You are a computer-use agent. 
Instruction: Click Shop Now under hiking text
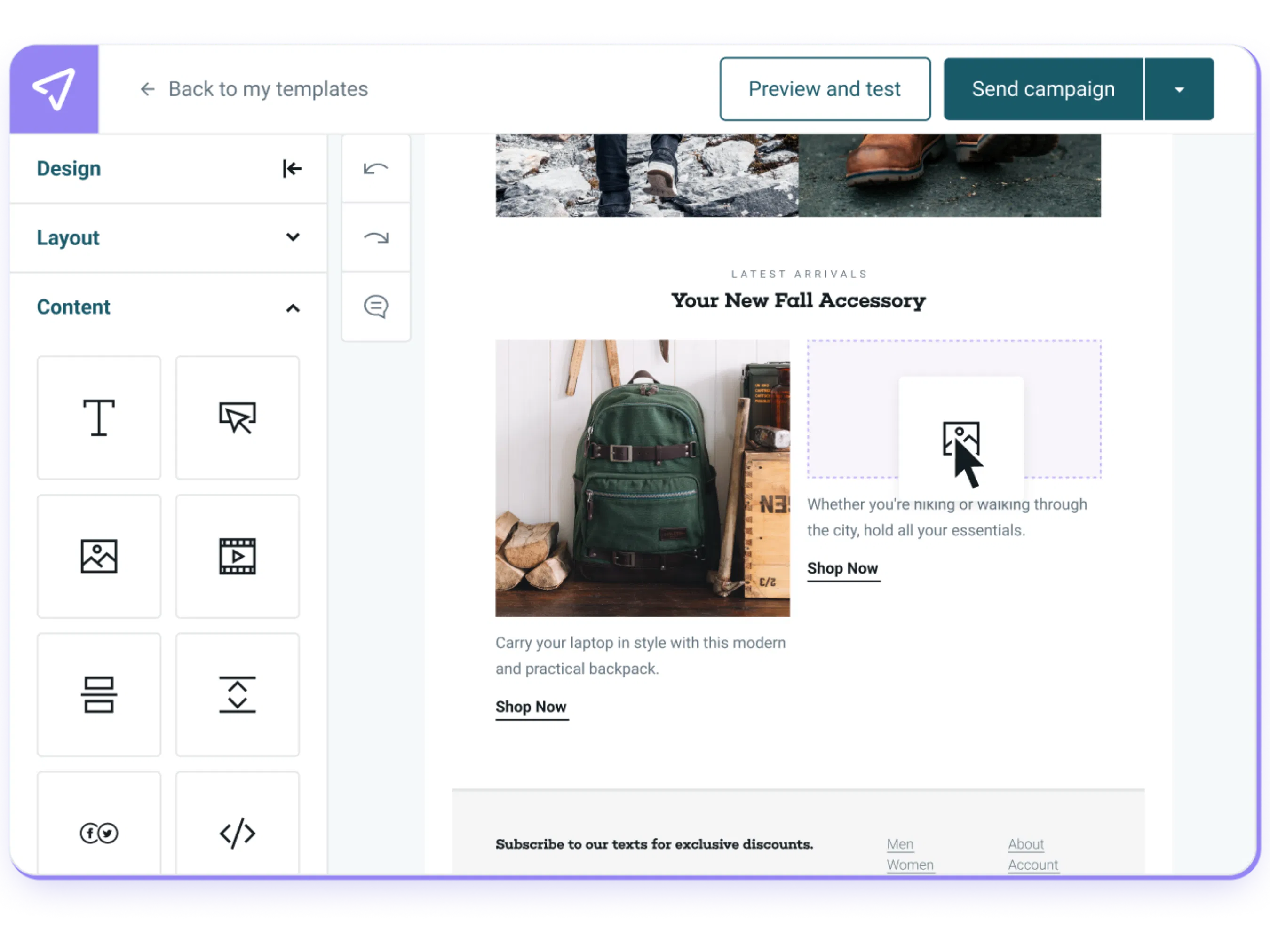(843, 569)
